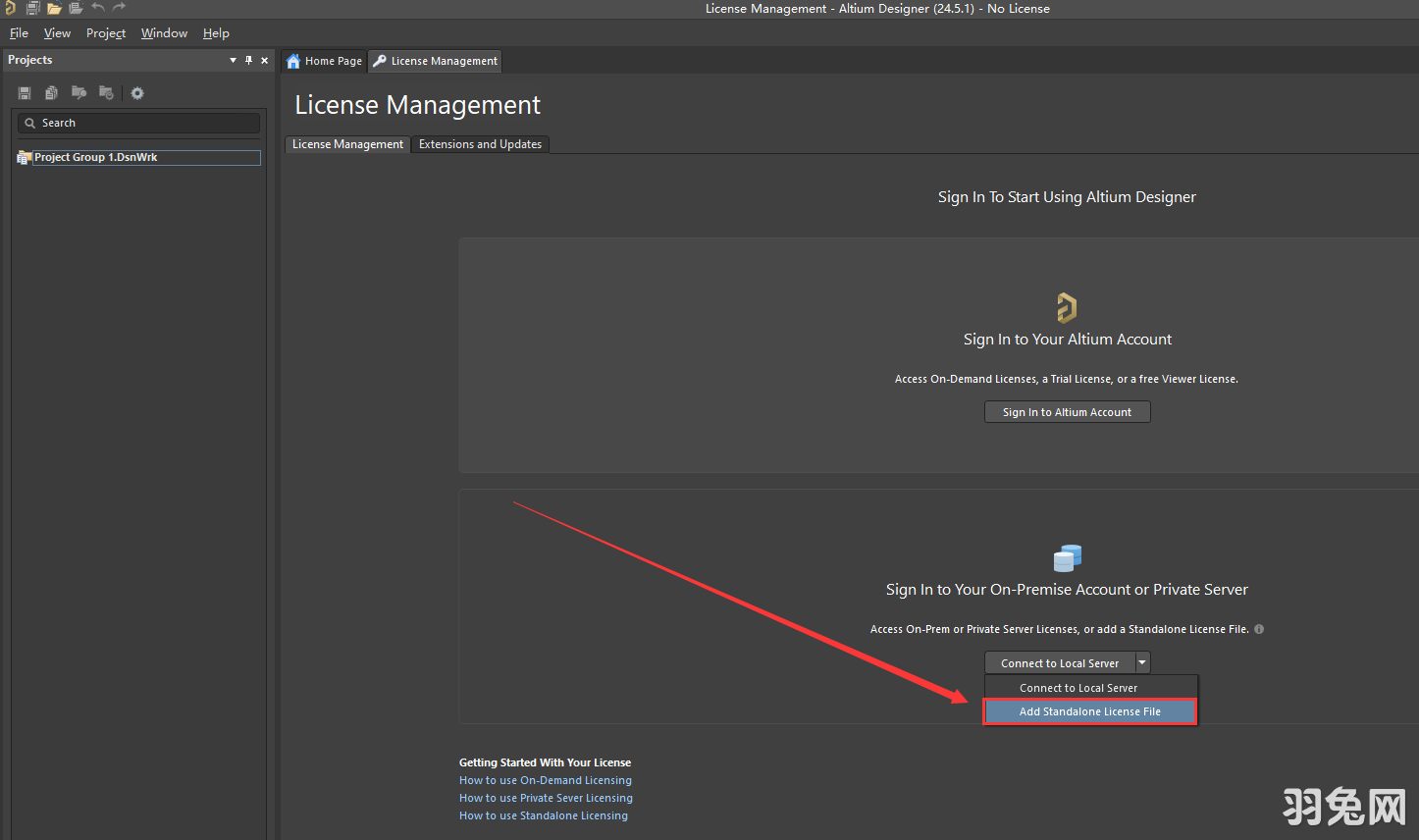Close the Projects panel

[264, 60]
